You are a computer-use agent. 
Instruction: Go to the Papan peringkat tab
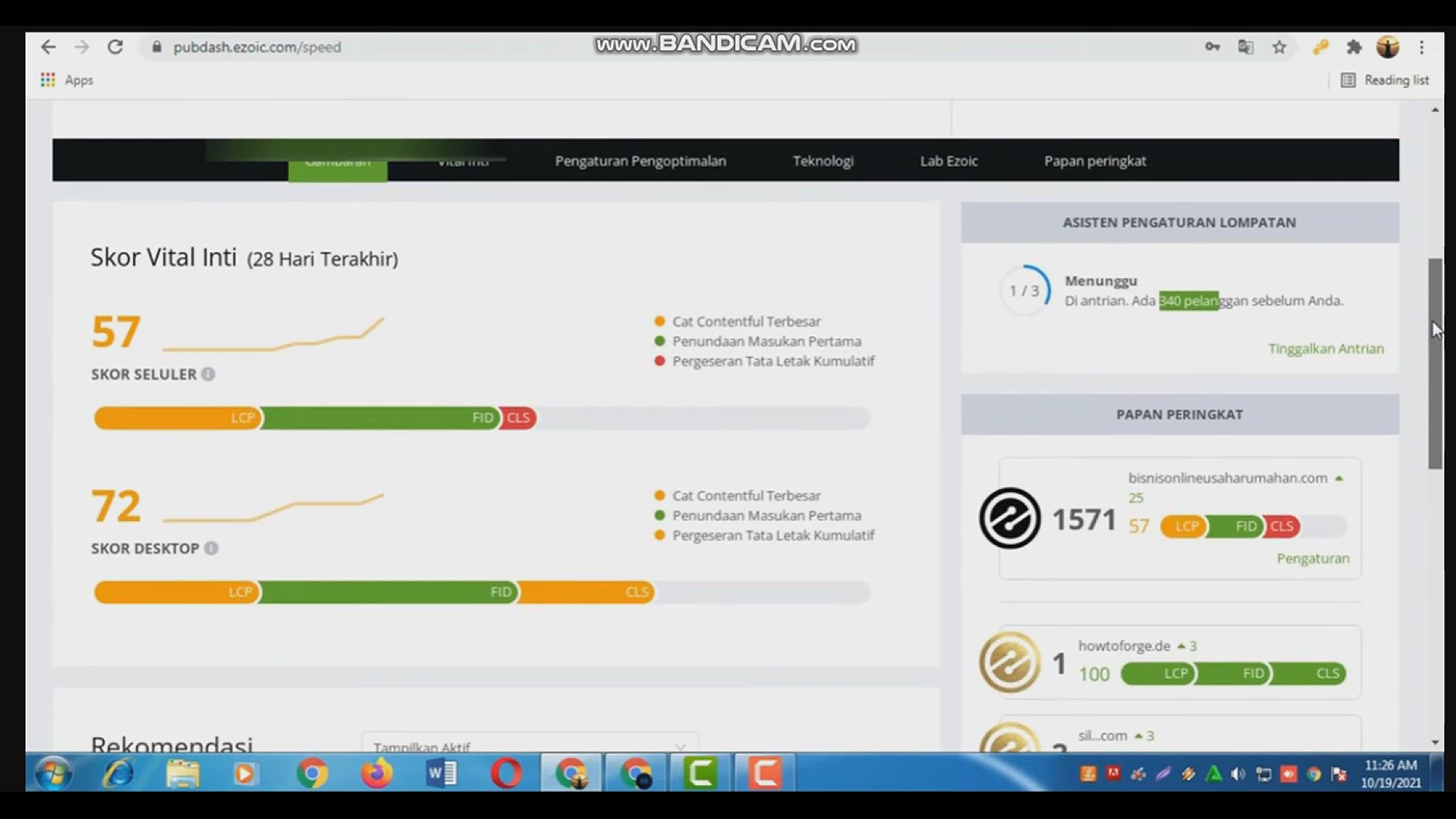(1094, 161)
